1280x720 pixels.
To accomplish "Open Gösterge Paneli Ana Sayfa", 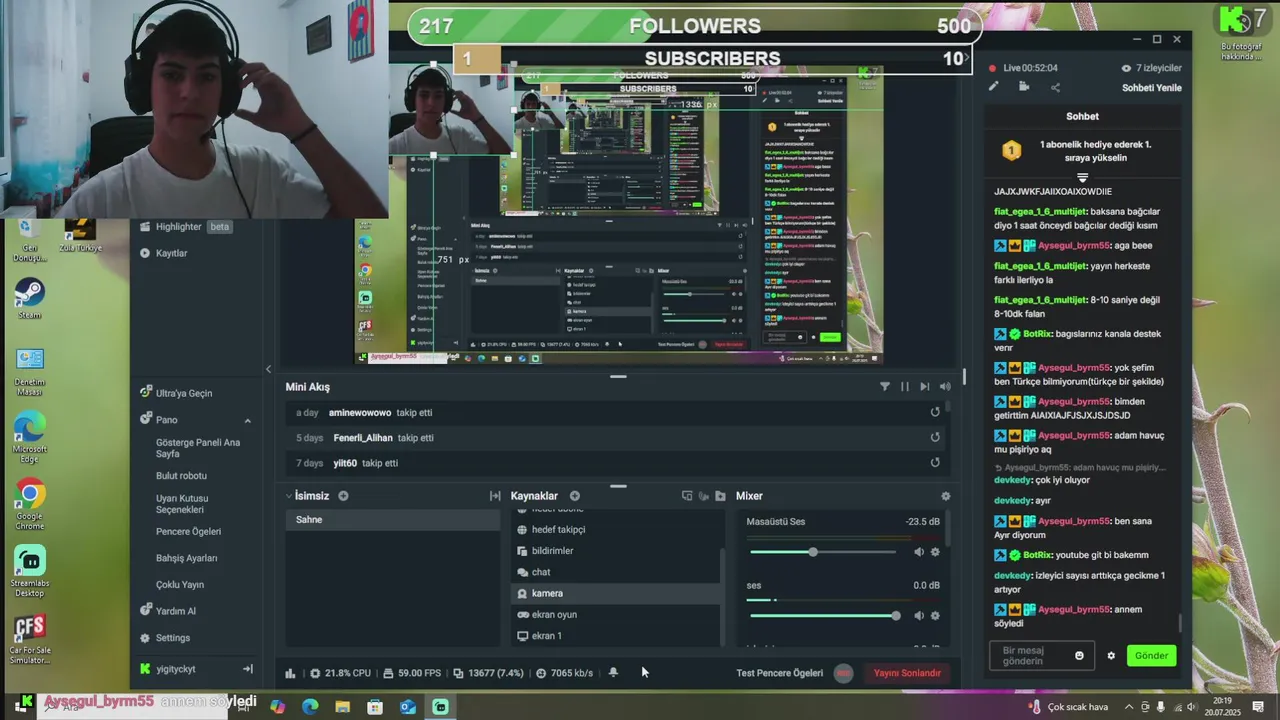I will pyautogui.click(x=198, y=448).
